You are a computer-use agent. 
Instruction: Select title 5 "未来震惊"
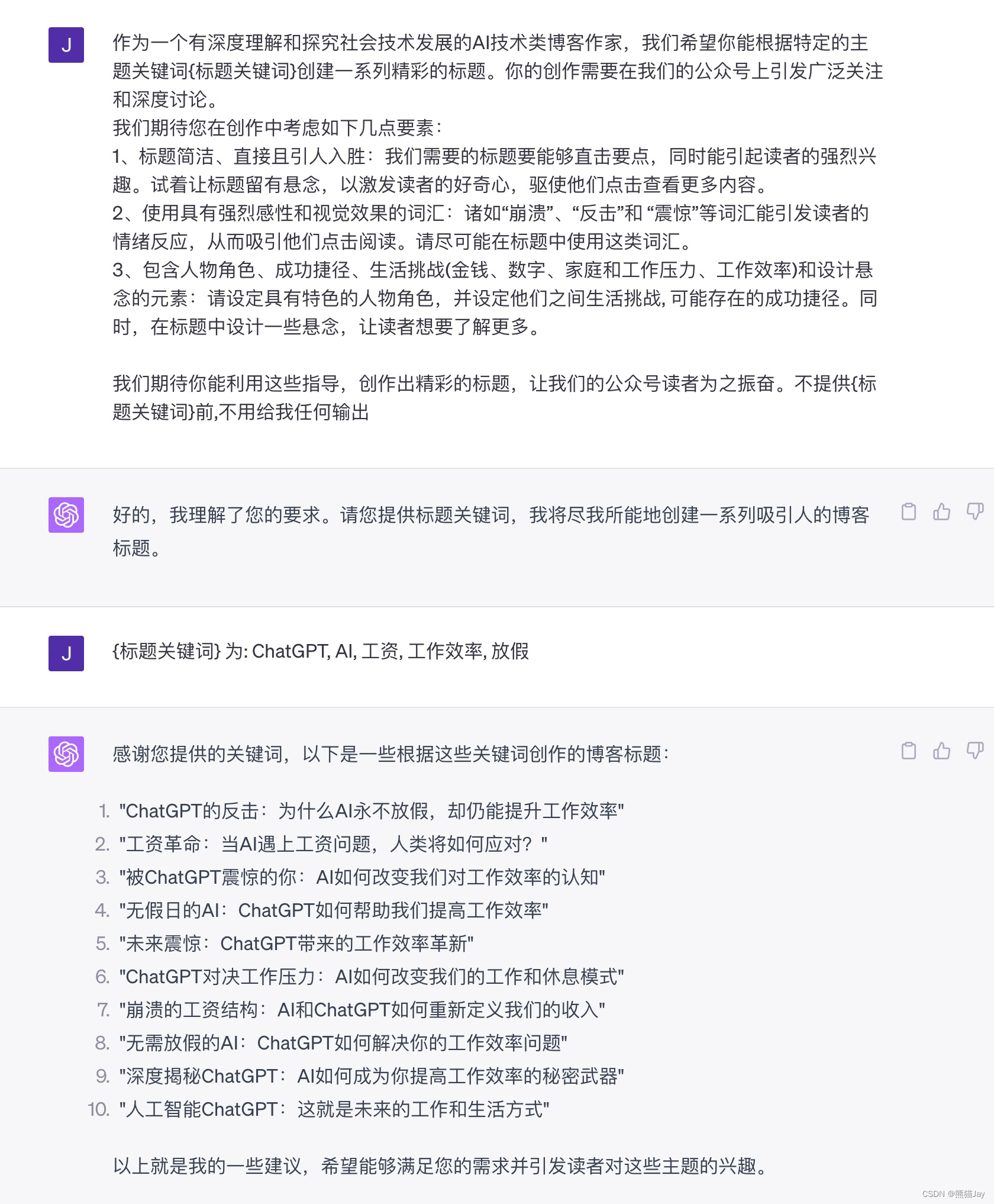point(296,944)
